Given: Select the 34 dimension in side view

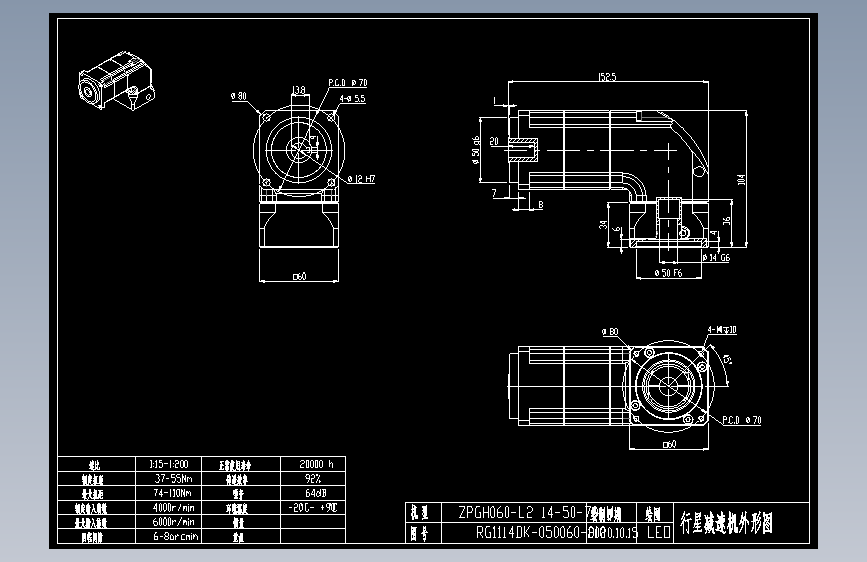Looking at the screenshot, I should pos(603,225).
